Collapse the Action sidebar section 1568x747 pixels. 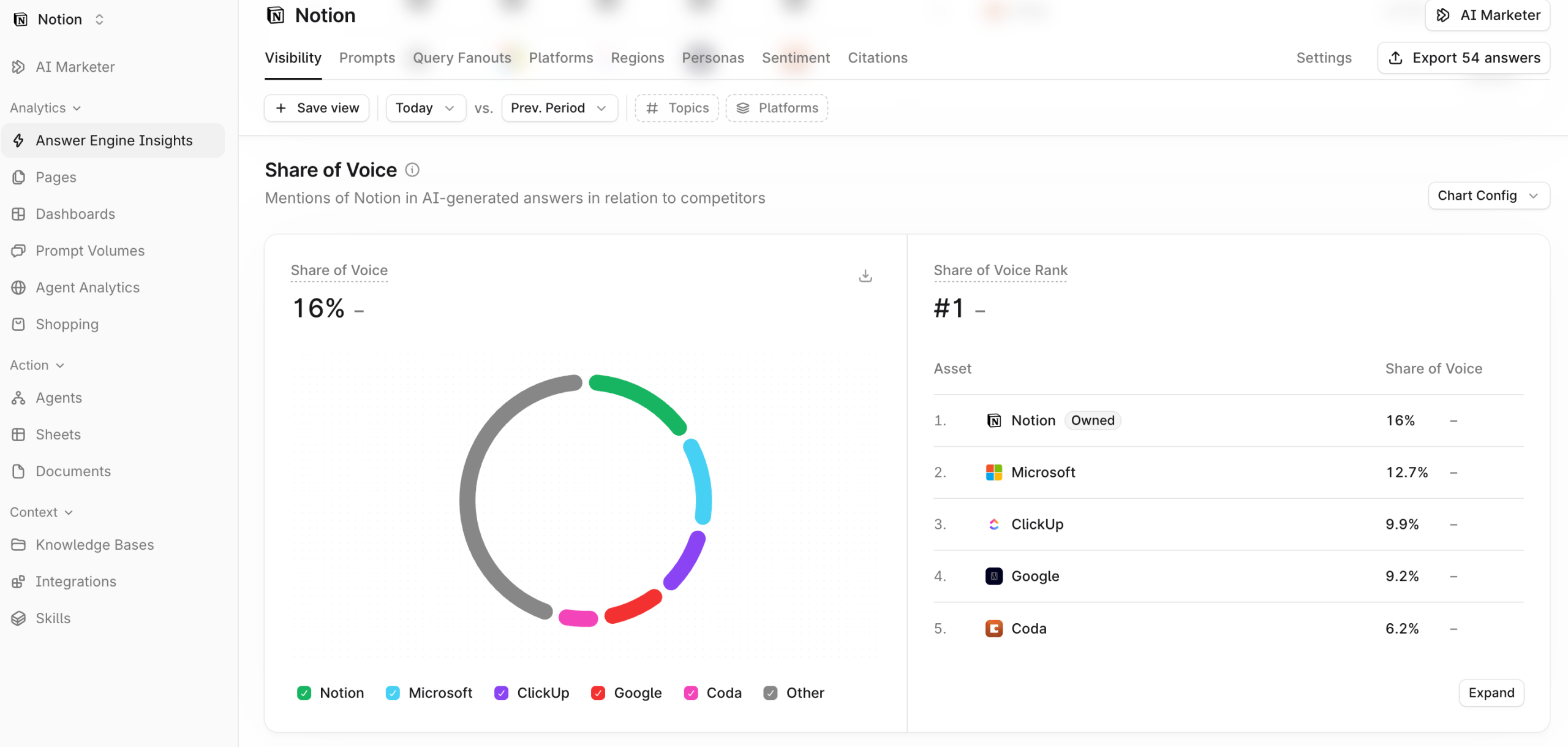(37, 365)
